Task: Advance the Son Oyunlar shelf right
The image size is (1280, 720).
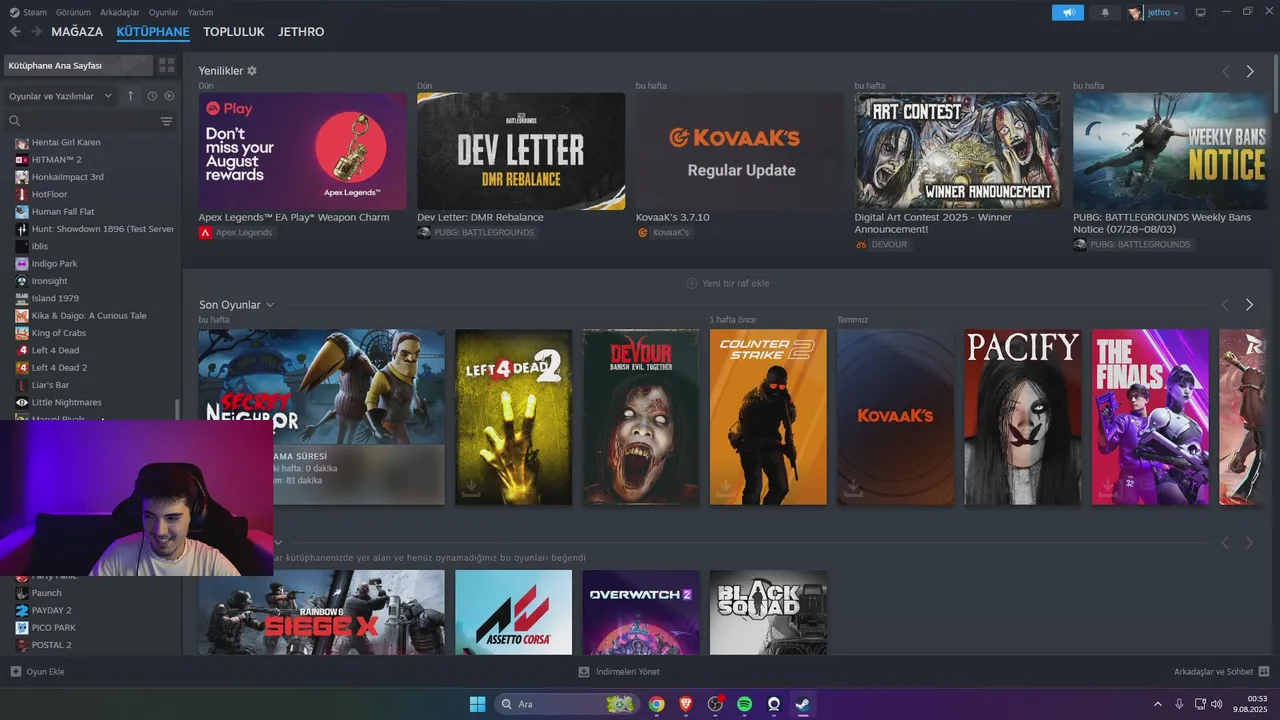Action: pyautogui.click(x=1249, y=304)
